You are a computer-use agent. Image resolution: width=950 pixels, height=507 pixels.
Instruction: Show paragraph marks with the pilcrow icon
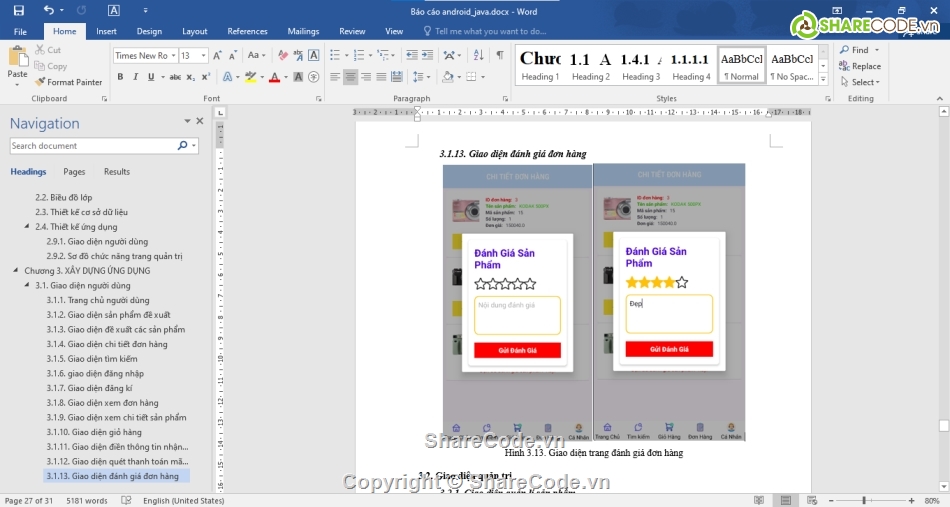(x=499, y=56)
